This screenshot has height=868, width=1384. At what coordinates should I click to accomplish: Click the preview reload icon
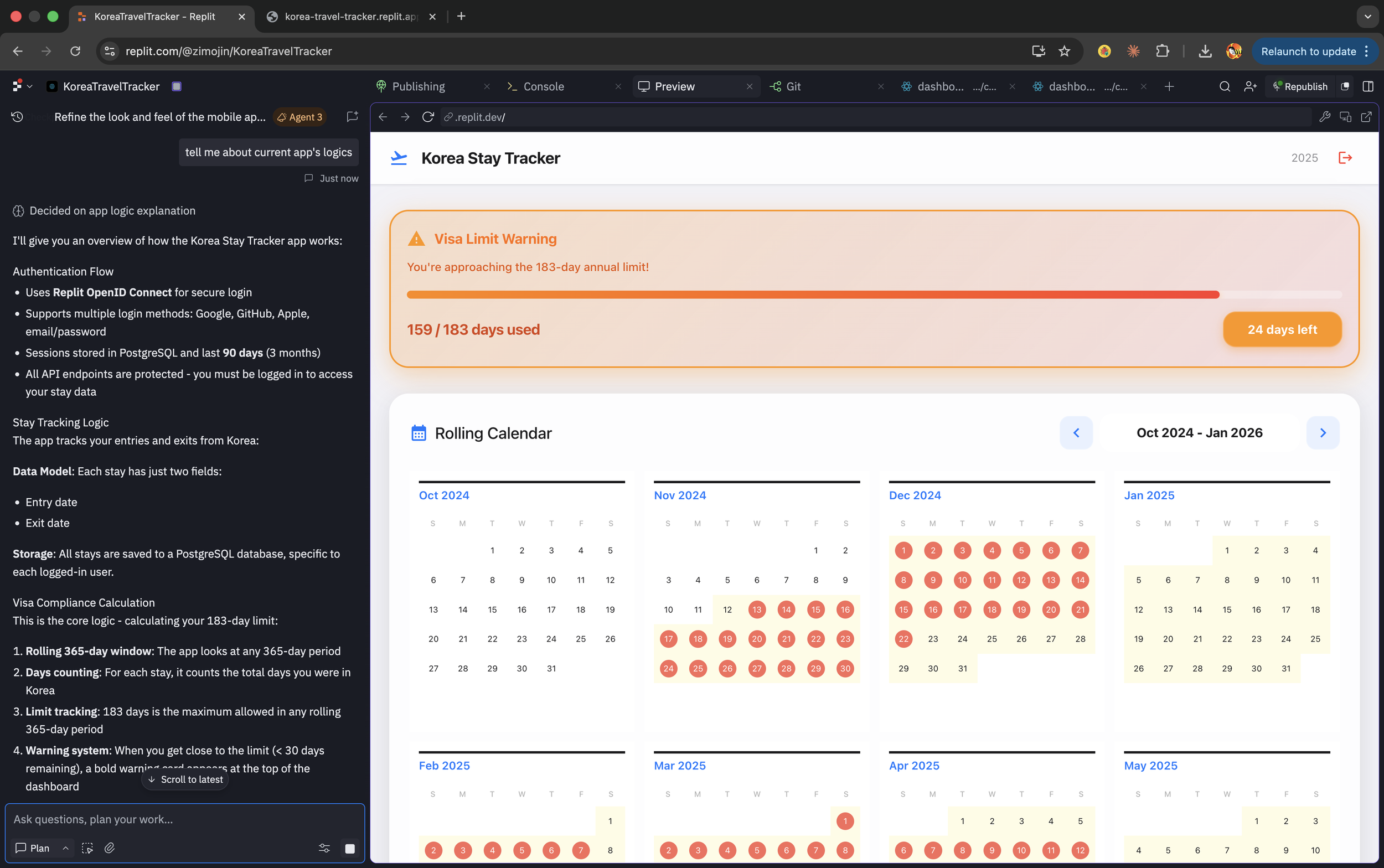pyautogui.click(x=428, y=117)
